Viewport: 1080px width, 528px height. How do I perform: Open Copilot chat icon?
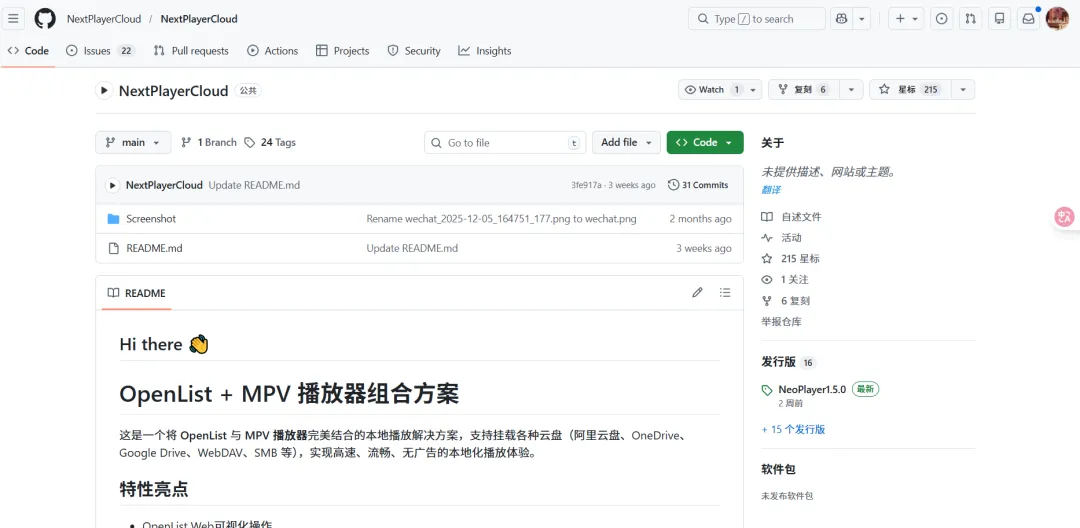[x=841, y=19]
